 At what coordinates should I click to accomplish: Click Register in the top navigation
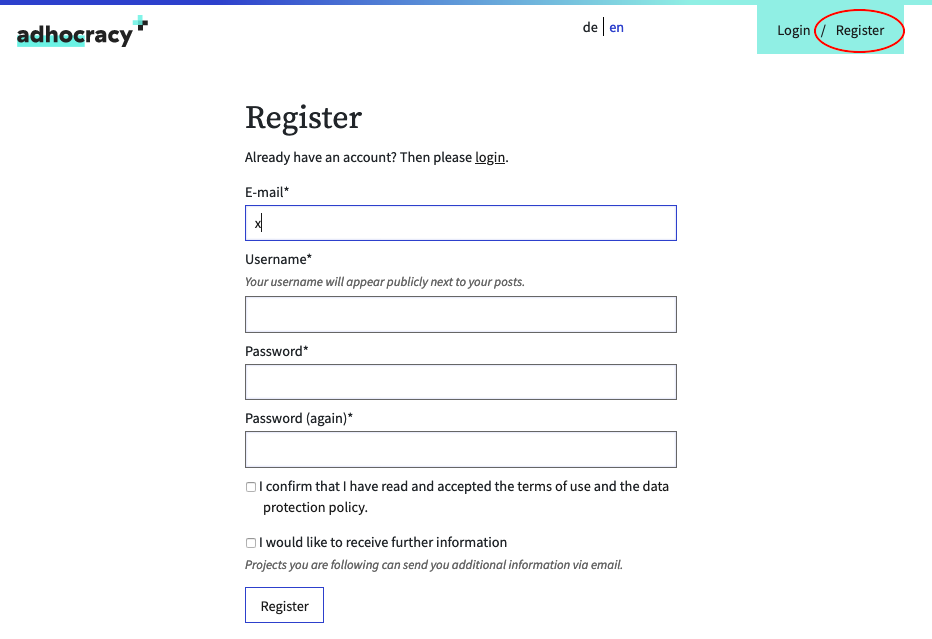(x=860, y=30)
